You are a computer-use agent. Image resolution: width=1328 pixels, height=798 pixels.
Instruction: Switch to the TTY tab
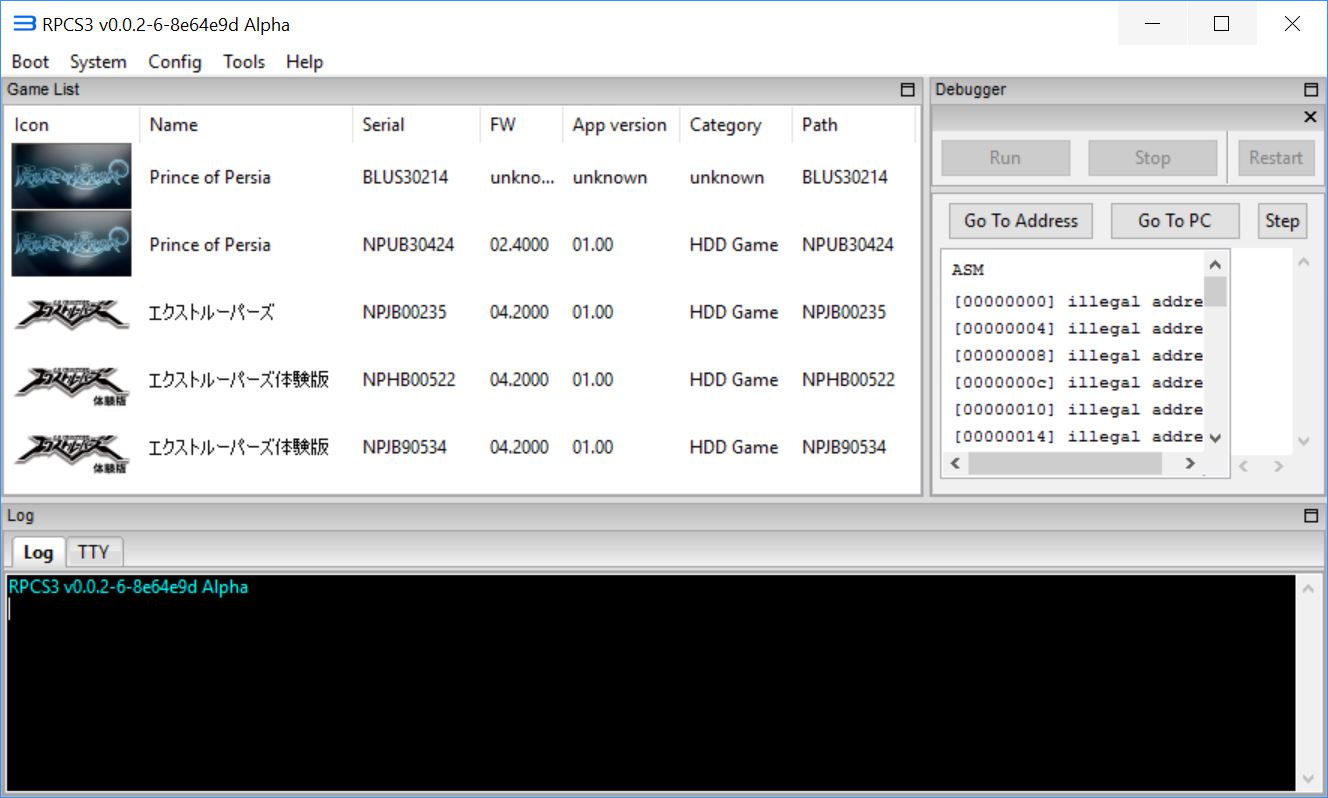coord(94,552)
